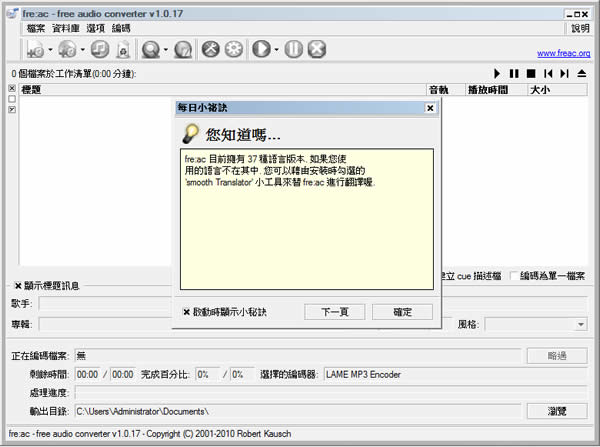
Task: Click the 瀏覽 browse button
Action: coord(557,411)
